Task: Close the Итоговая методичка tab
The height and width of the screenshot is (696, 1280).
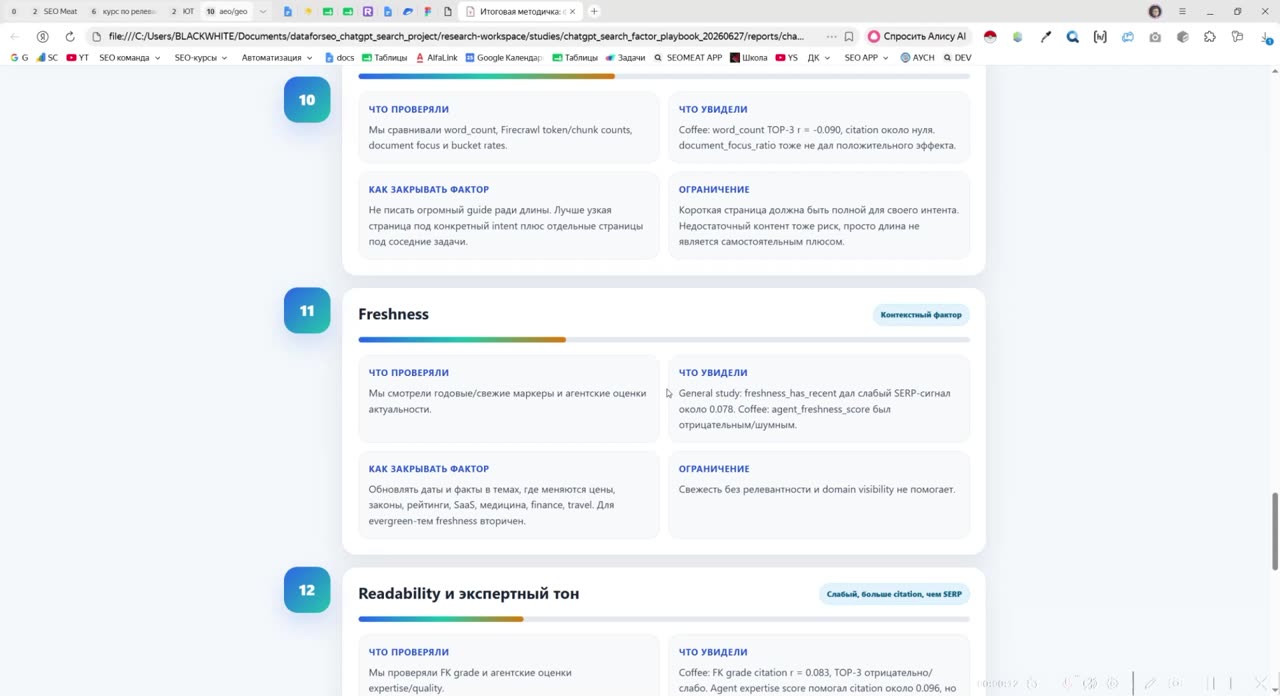Action: pyautogui.click(x=572, y=11)
